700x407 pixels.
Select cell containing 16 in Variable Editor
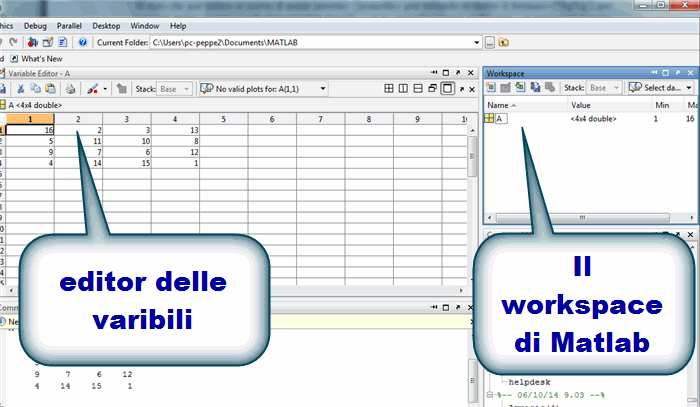30,130
